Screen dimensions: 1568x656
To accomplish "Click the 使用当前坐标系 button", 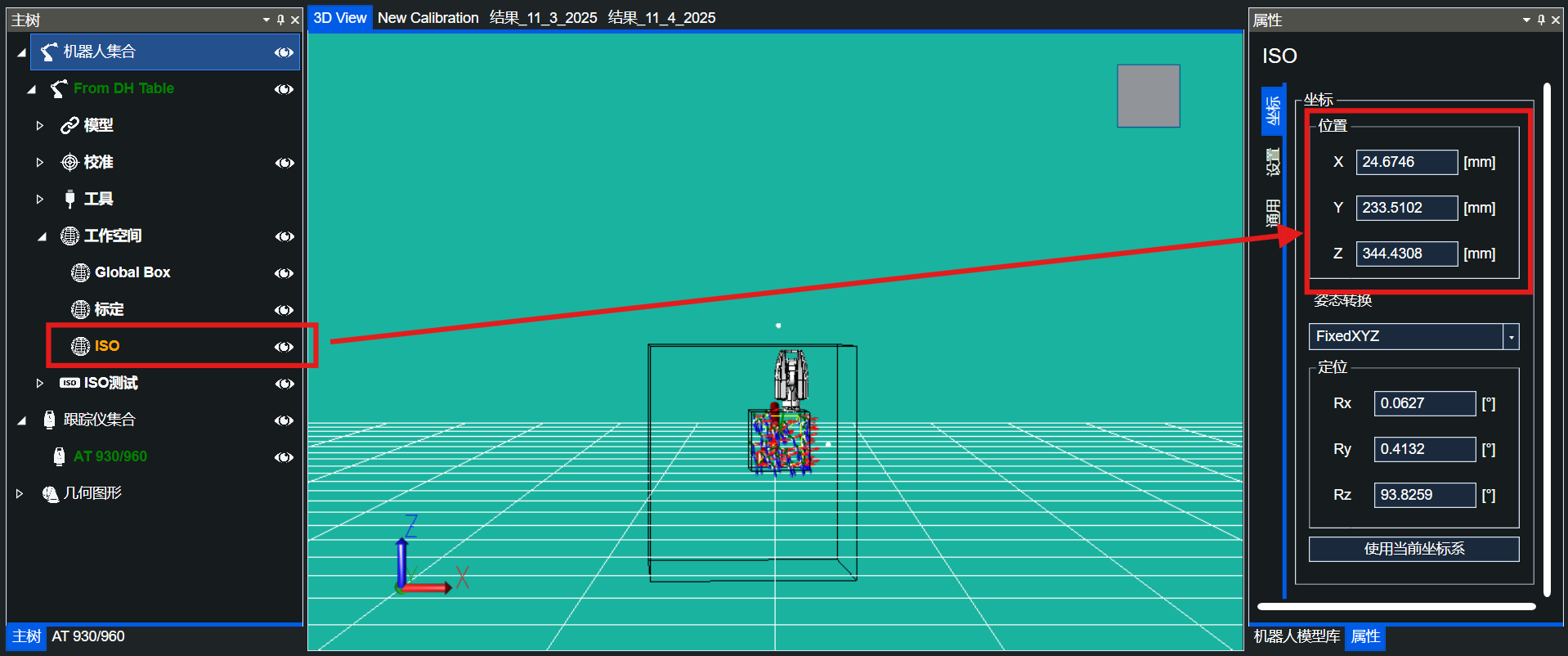I will (x=1413, y=549).
